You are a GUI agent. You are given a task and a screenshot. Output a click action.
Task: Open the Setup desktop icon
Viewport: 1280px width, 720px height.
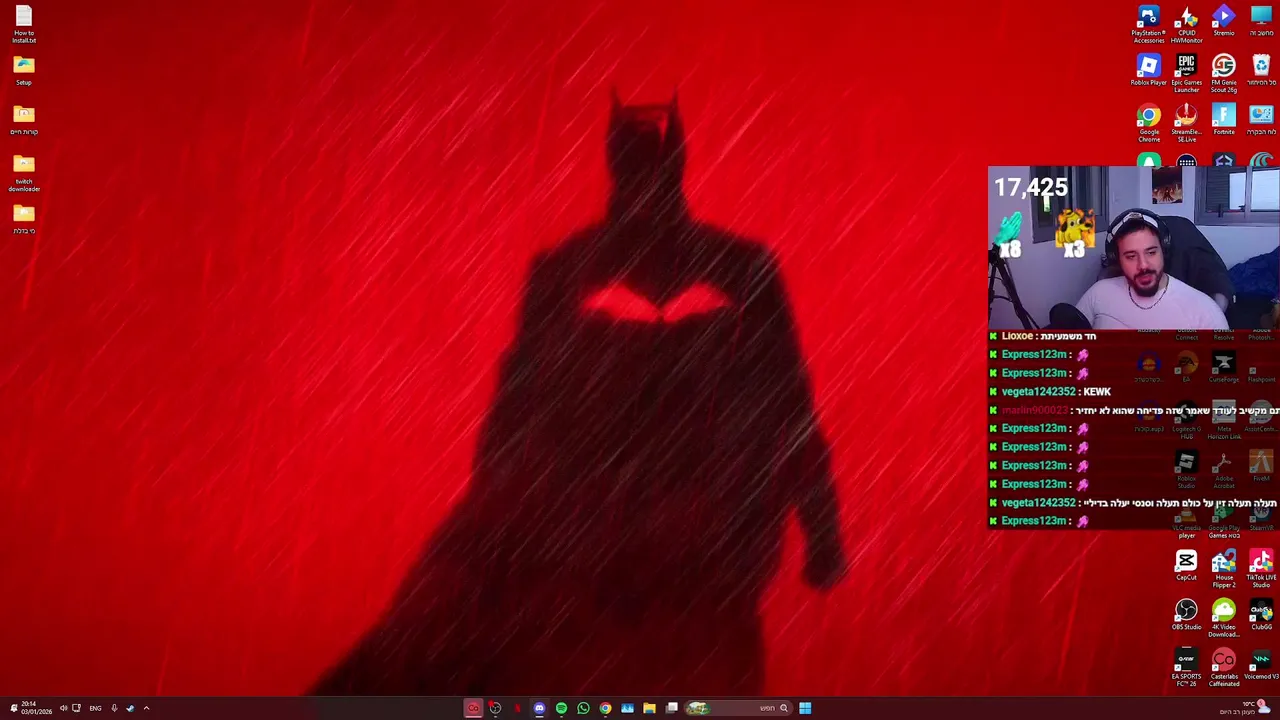pyautogui.click(x=24, y=71)
